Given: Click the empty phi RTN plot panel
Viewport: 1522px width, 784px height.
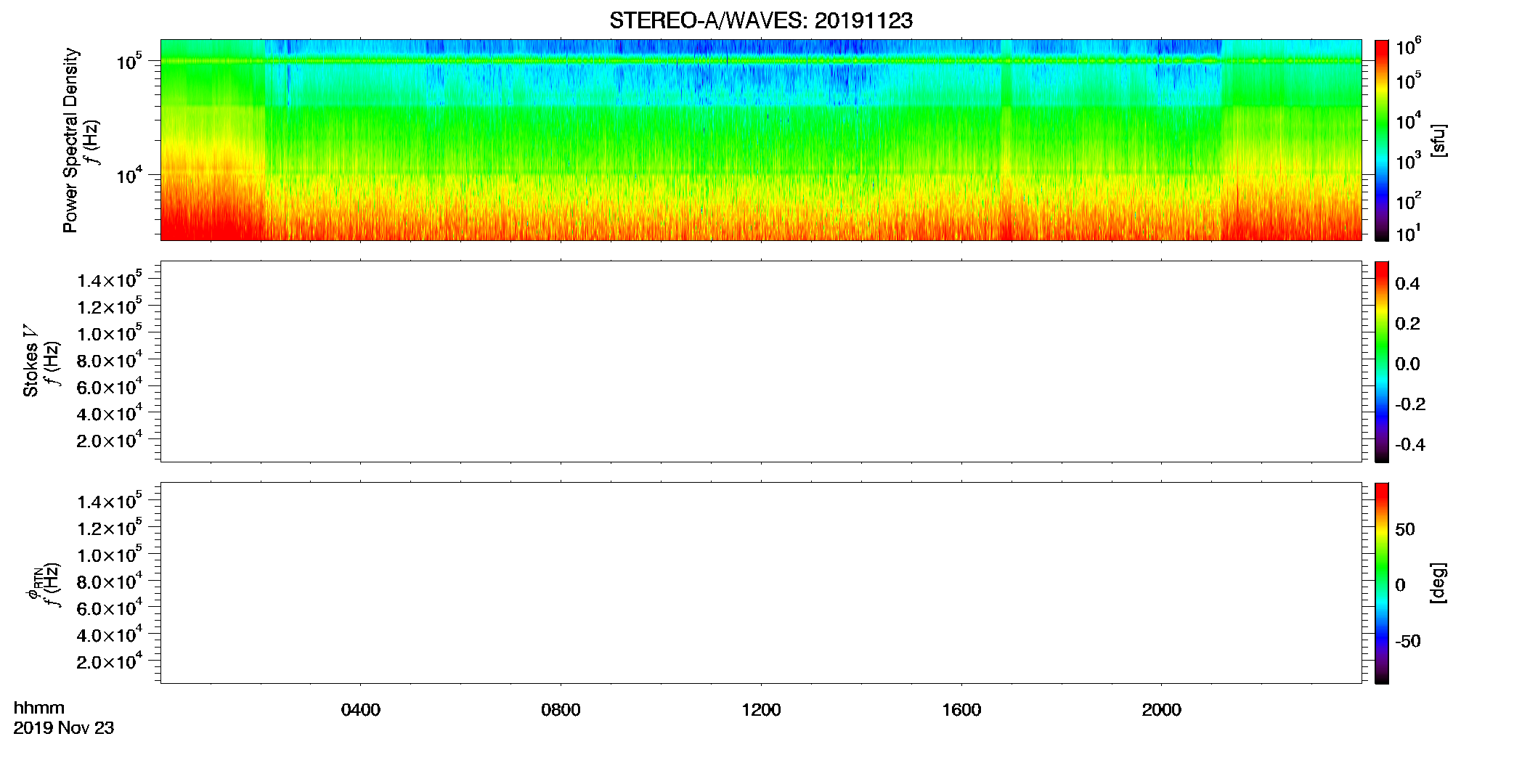Looking at the screenshot, I should (x=761, y=583).
